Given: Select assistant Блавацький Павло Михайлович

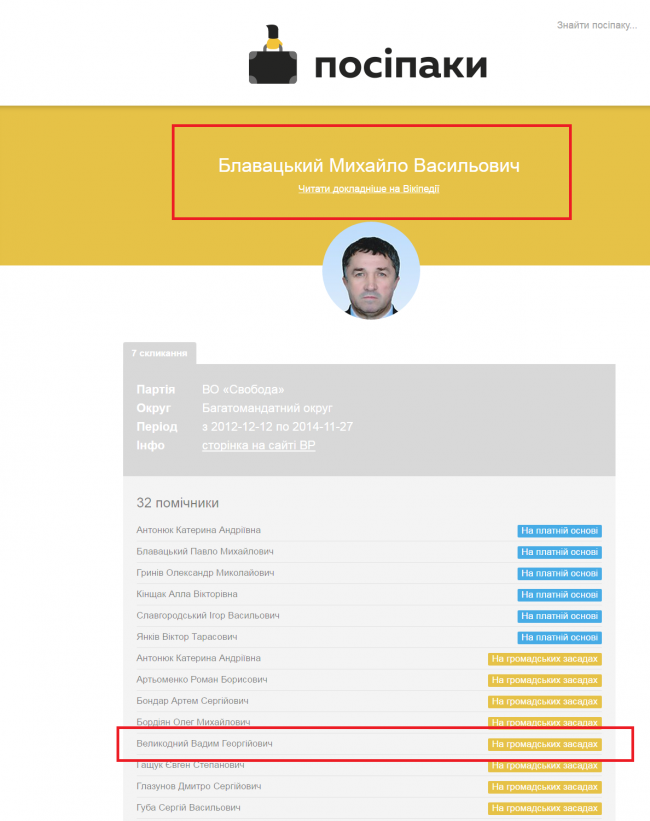Looking at the screenshot, I should (x=204, y=551).
